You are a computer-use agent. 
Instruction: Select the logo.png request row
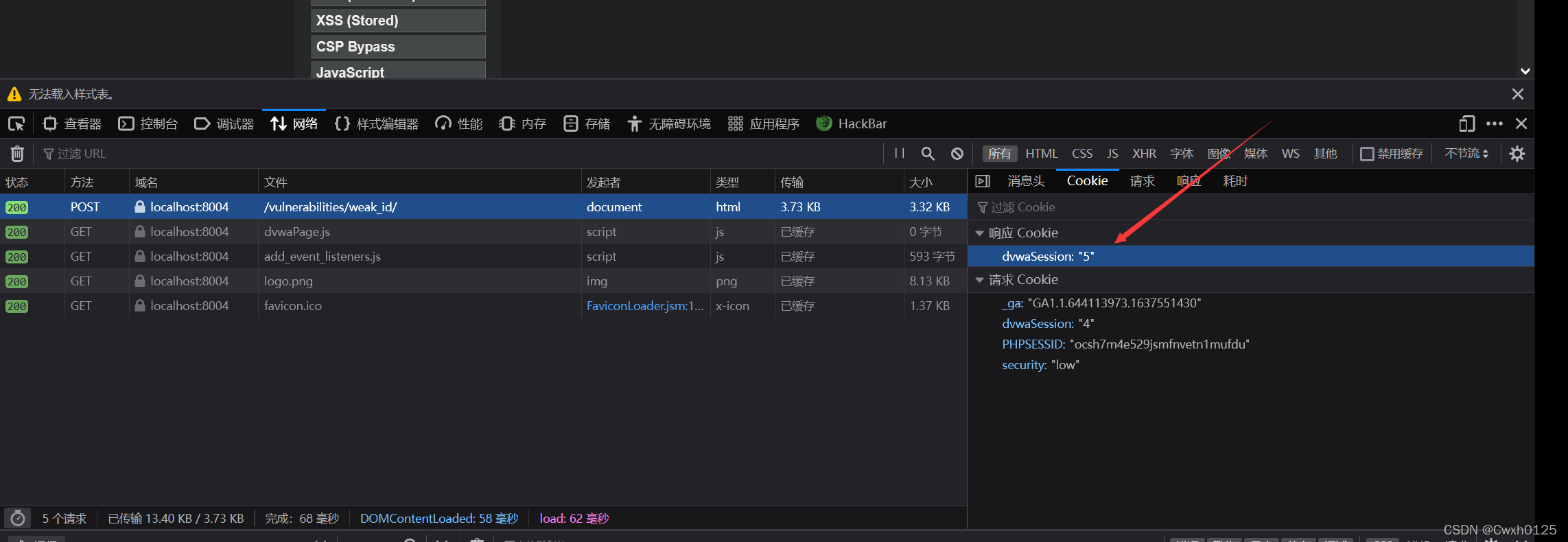(483, 281)
